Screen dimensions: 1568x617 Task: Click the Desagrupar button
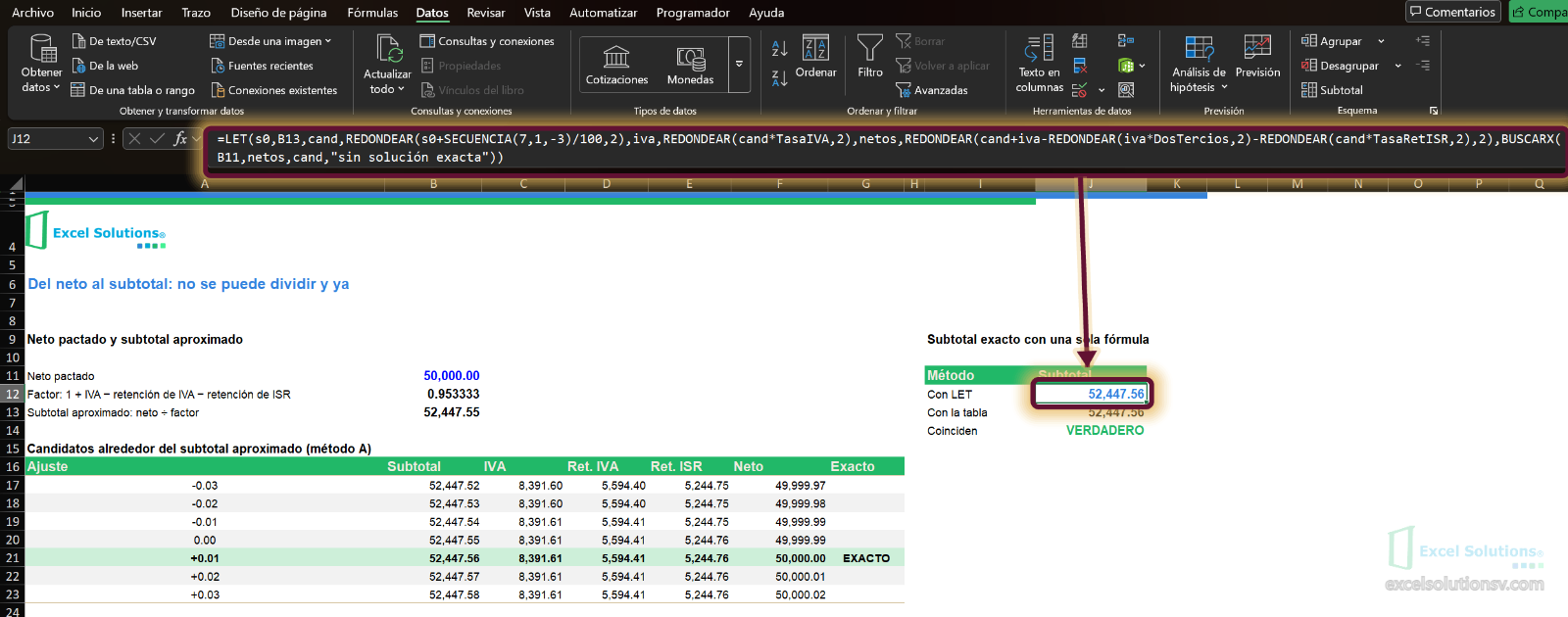(1340, 66)
